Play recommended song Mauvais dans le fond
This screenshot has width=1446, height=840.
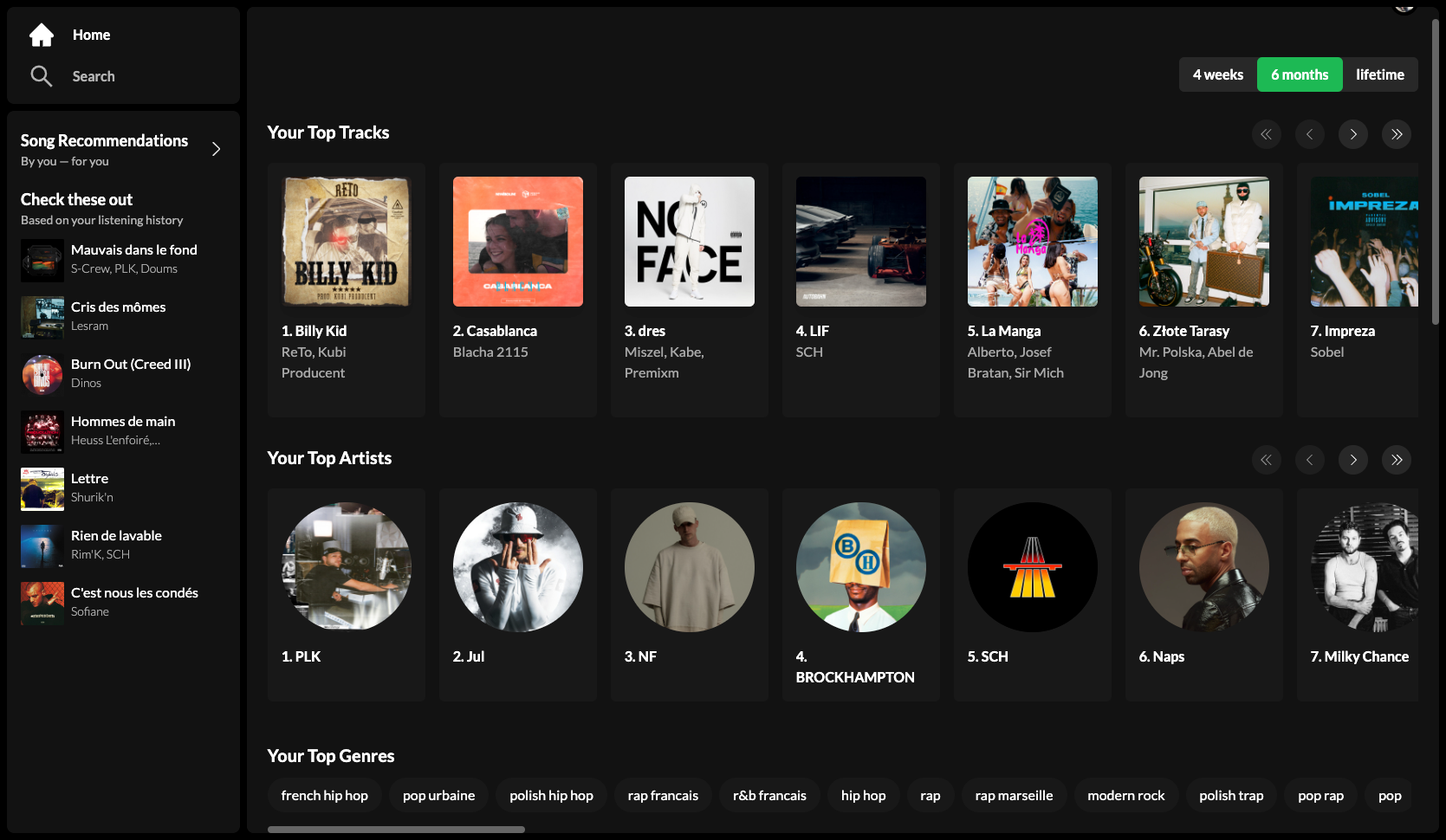tap(123, 259)
